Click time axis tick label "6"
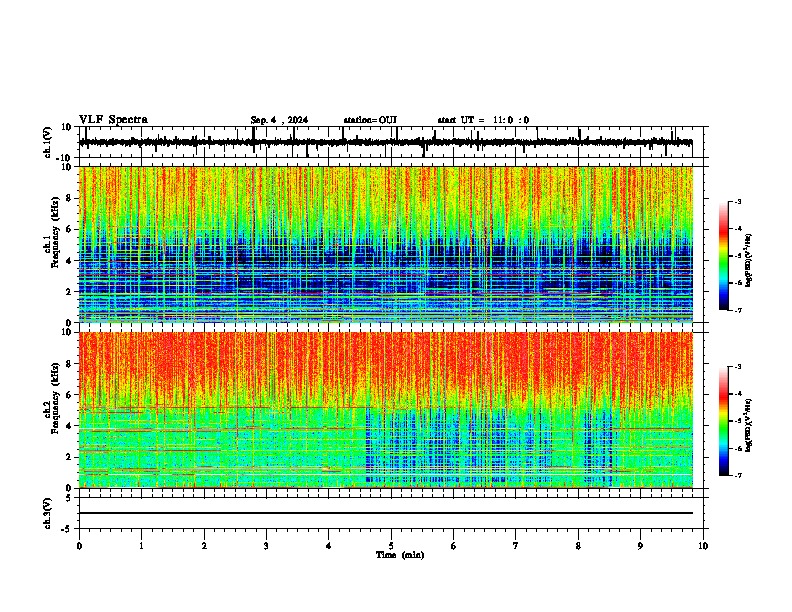Screen dimensions: 792x612 coord(454,546)
